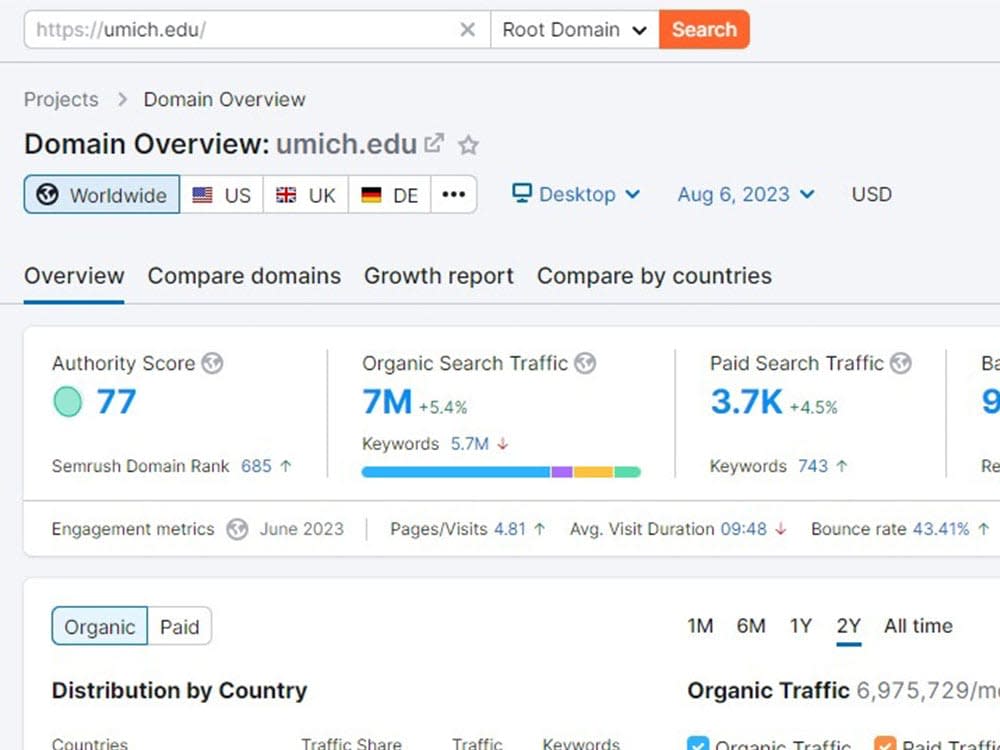Click the Engagement metrics globe icon
1000x750 pixels.
click(237, 529)
